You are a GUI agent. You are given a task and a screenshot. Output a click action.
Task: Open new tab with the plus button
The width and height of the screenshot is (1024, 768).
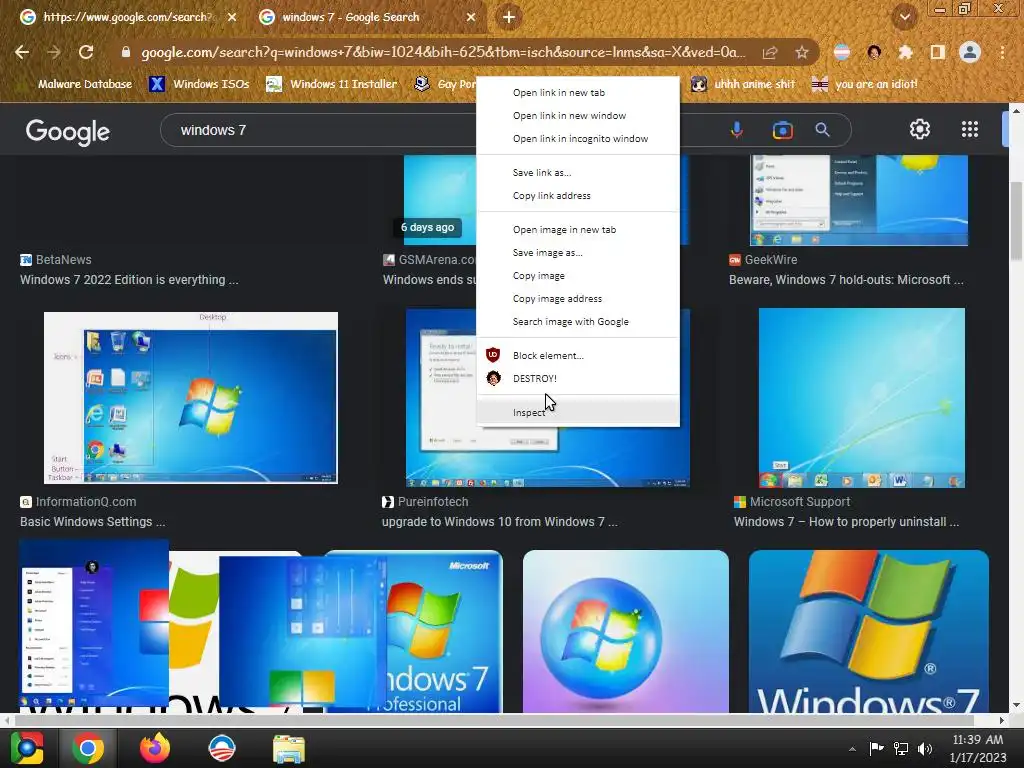pos(509,18)
